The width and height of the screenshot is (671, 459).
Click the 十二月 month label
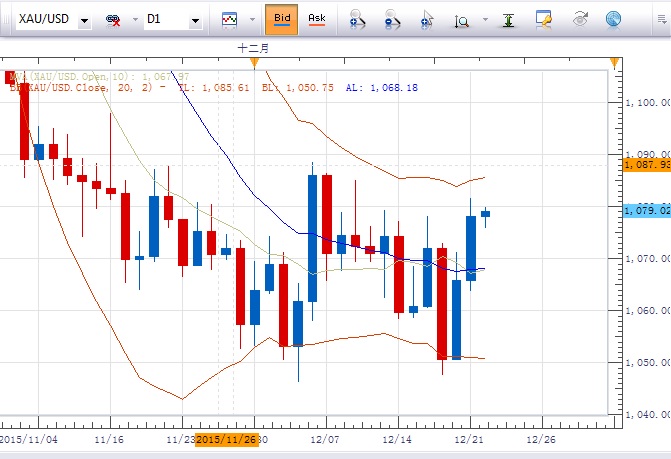[x=253, y=48]
